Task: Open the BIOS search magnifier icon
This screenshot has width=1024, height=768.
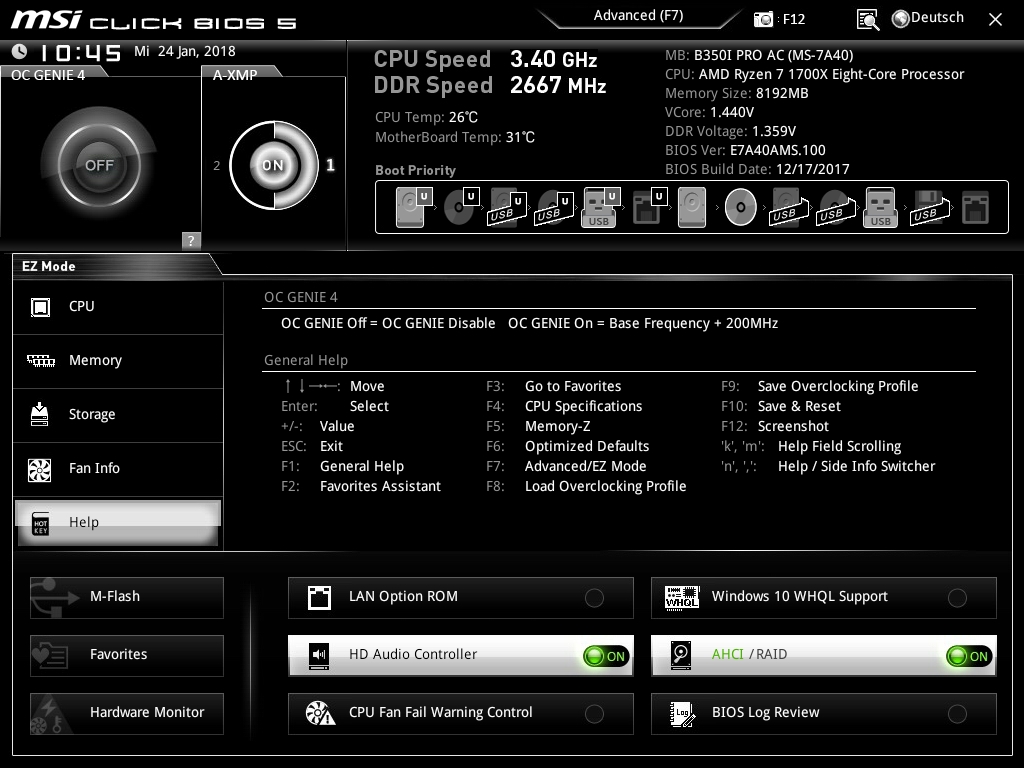Action: coord(867,20)
